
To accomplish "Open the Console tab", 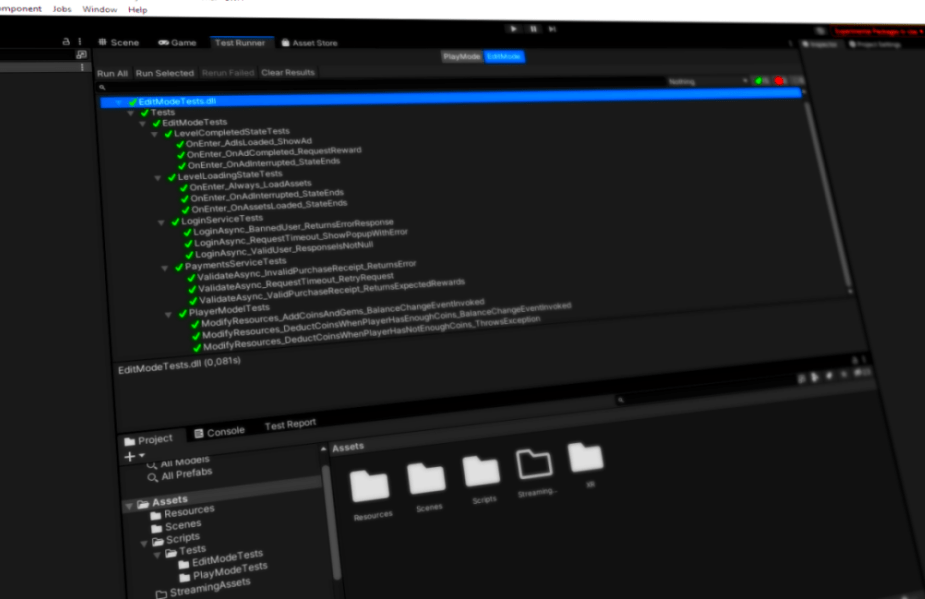I will pyautogui.click(x=220, y=431).
